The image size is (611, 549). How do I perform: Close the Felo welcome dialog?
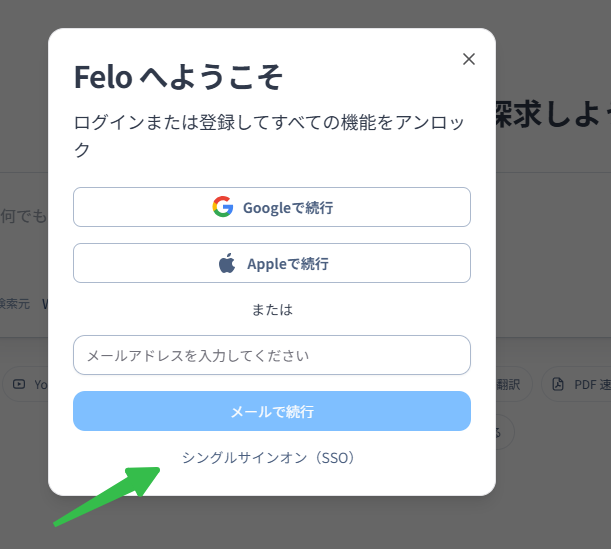tap(469, 59)
